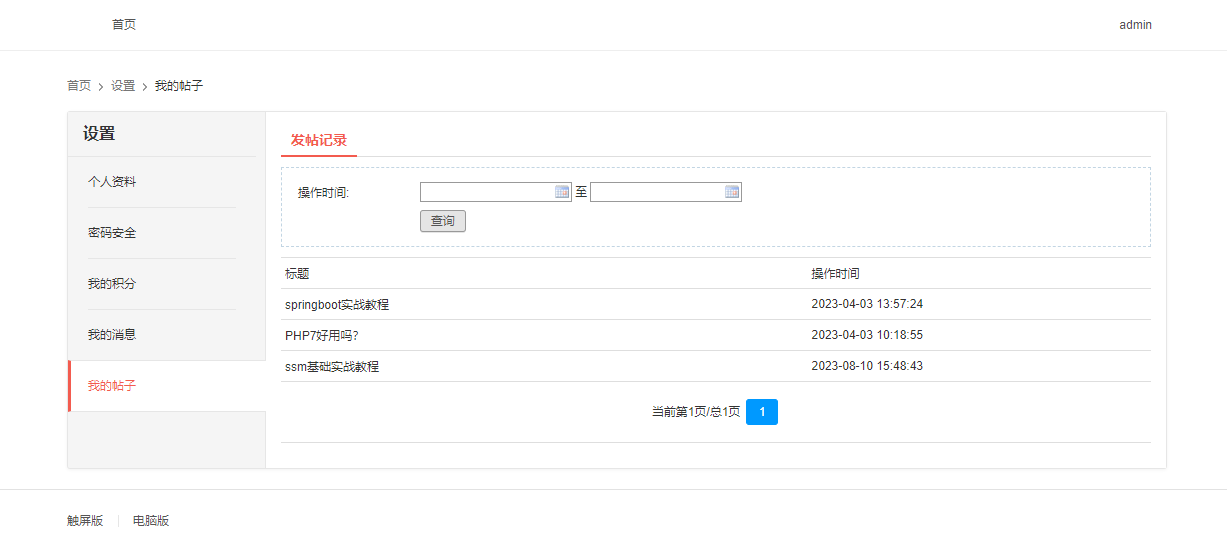
Task: Open calendar icon for start date
Action: 562,192
